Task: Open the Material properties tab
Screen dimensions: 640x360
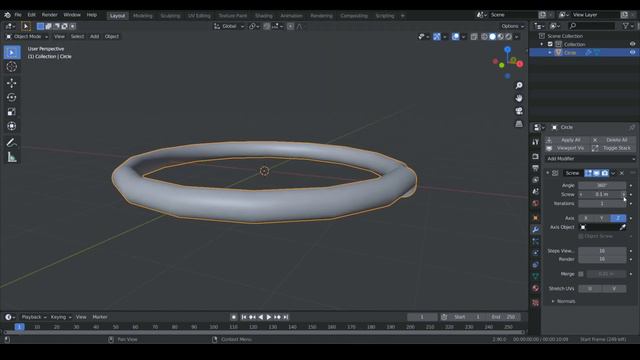Action: coord(536,288)
